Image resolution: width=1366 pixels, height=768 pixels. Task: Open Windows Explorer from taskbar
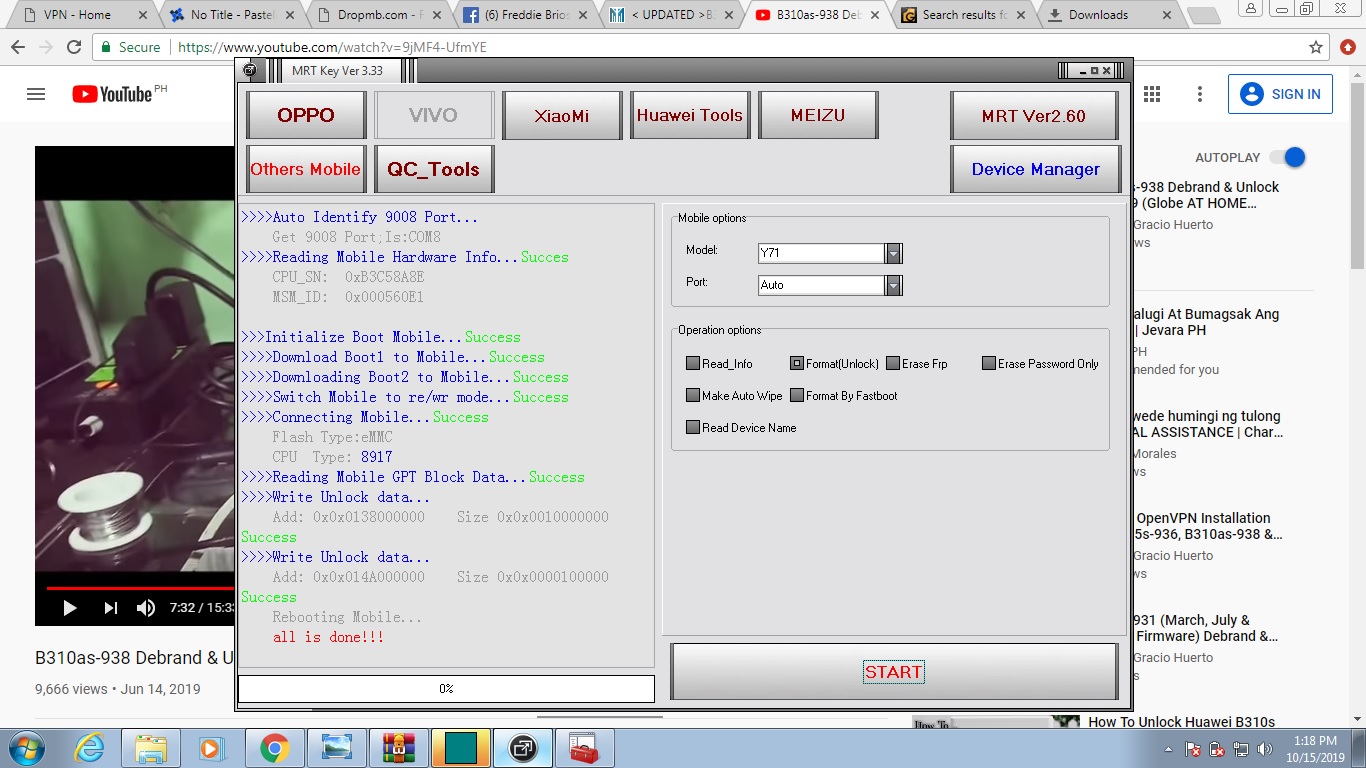pyautogui.click(x=152, y=748)
